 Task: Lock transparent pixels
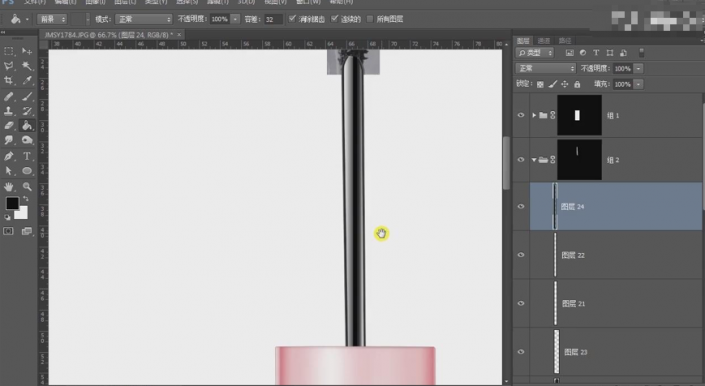tap(540, 84)
